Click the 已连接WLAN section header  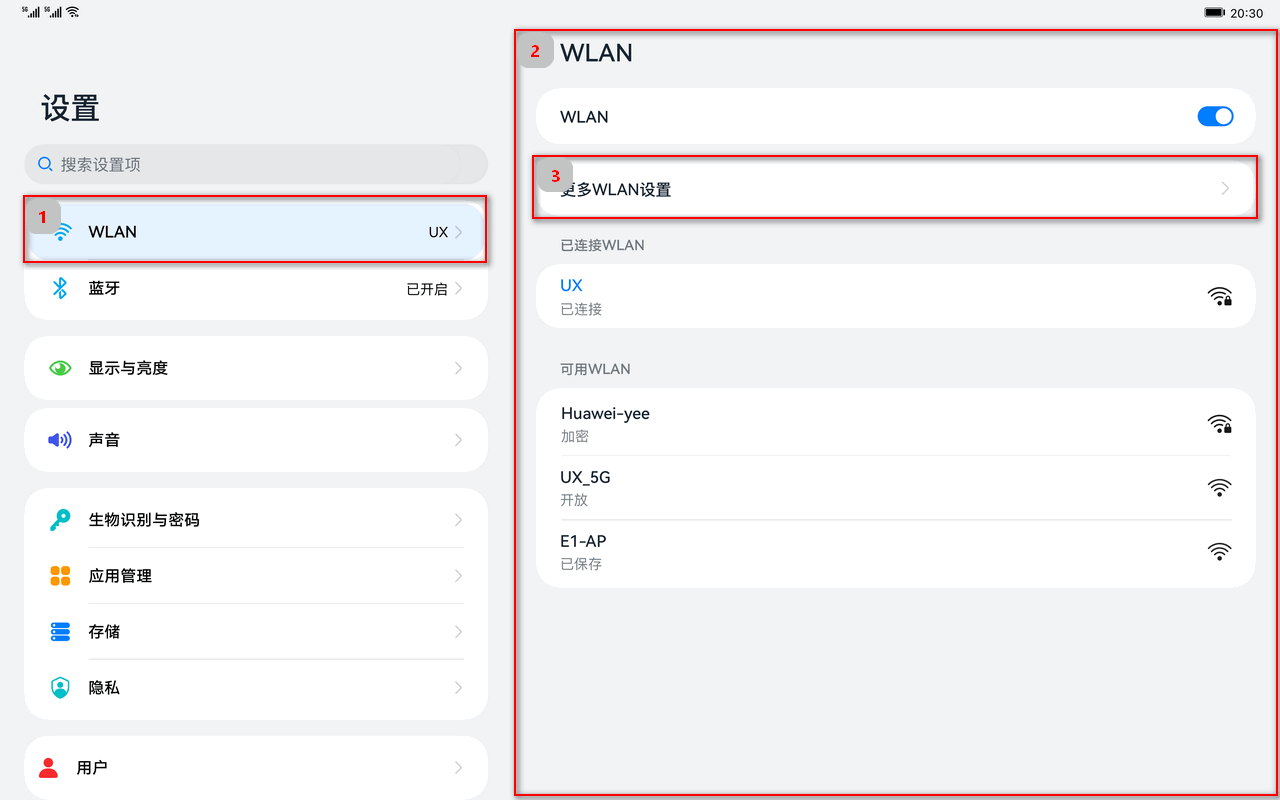(602, 245)
